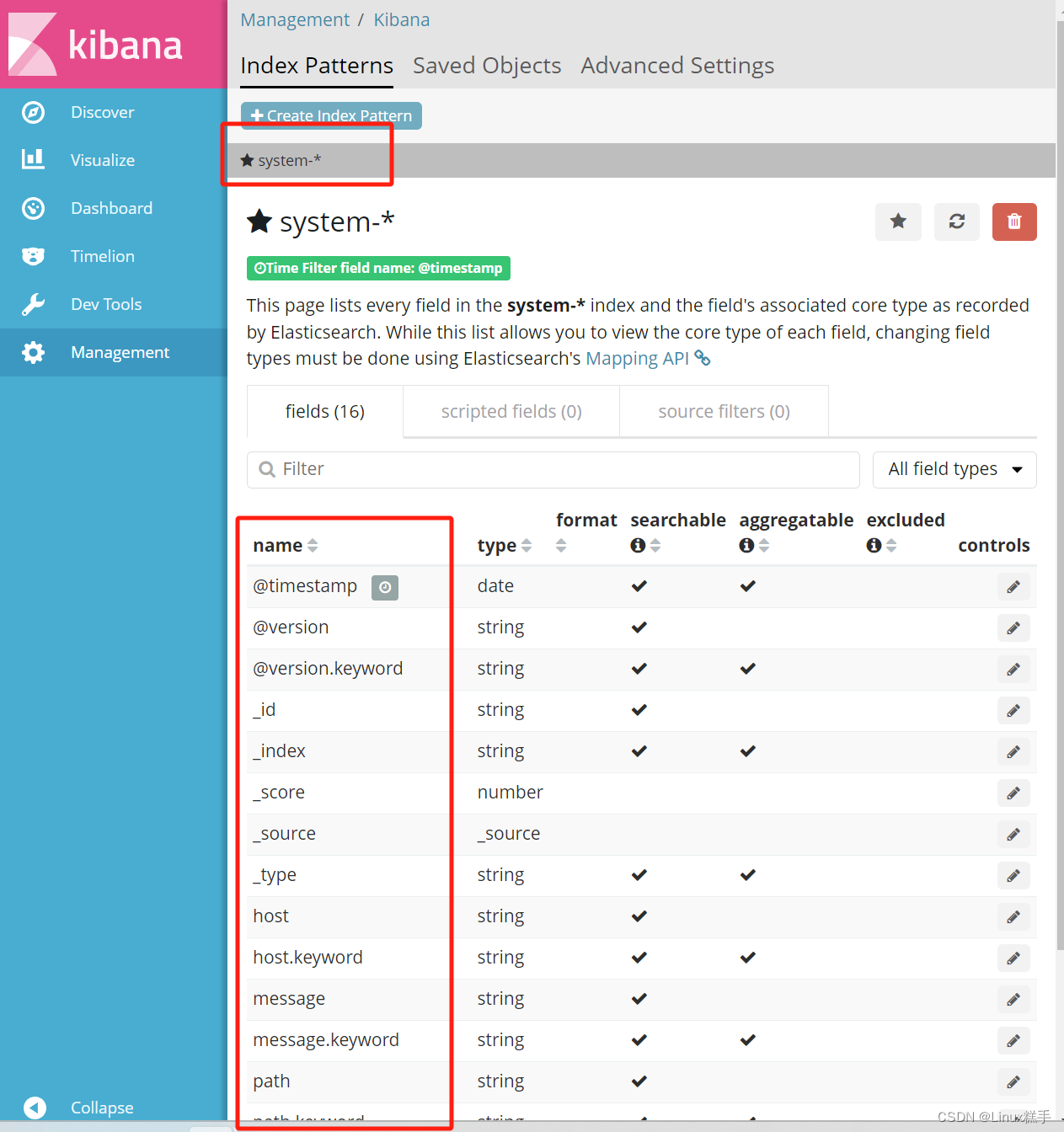This screenshot has width=1064, height=1132.
Task: Go to Discover in the sidebar
Action: pos(103,112)
